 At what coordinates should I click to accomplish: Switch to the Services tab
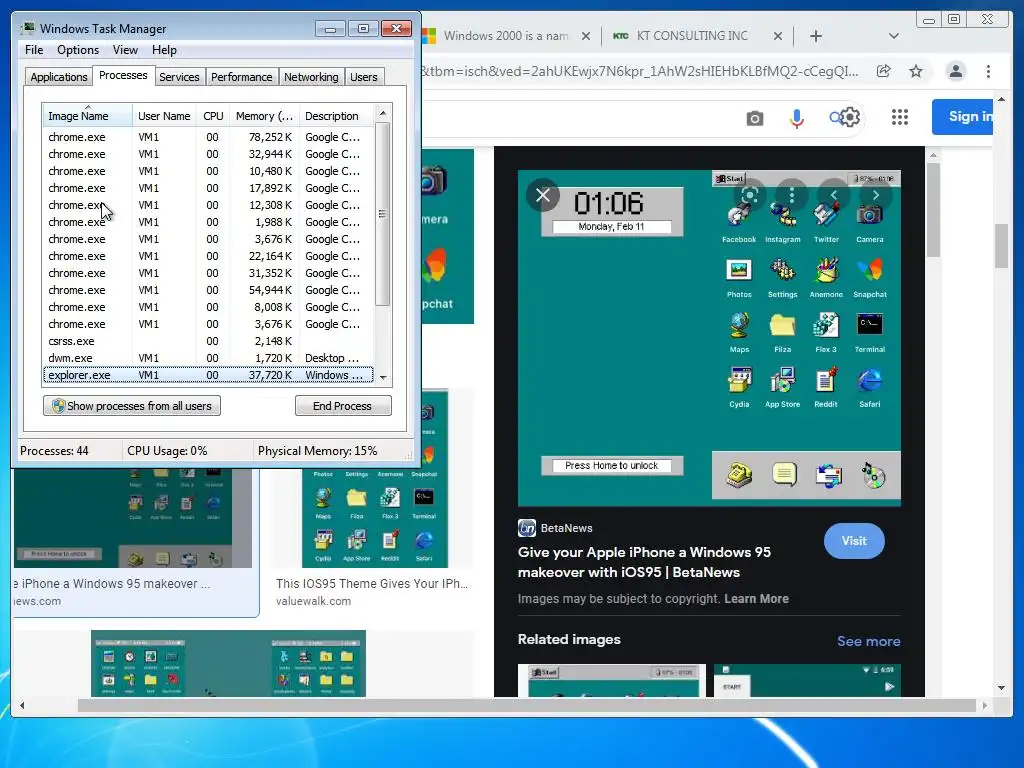(x=179, y=77)
